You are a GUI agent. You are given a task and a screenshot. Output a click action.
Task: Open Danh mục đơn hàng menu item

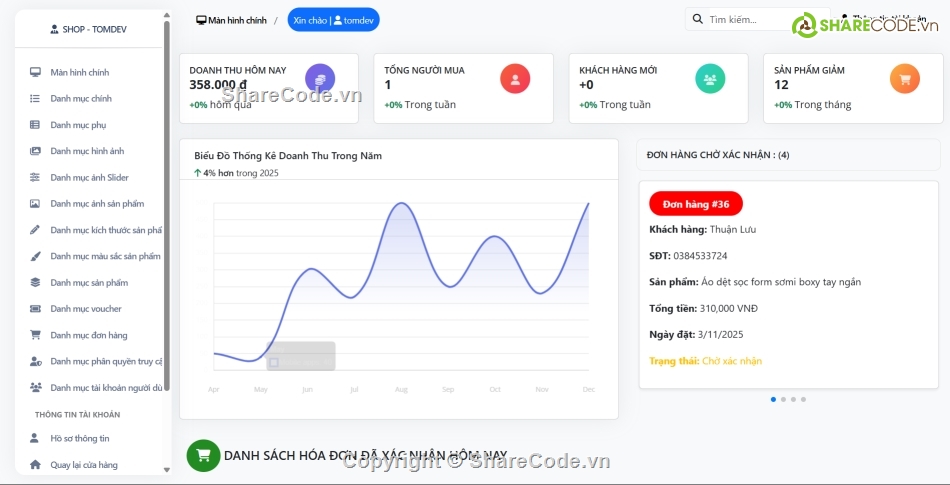(90, 335)
